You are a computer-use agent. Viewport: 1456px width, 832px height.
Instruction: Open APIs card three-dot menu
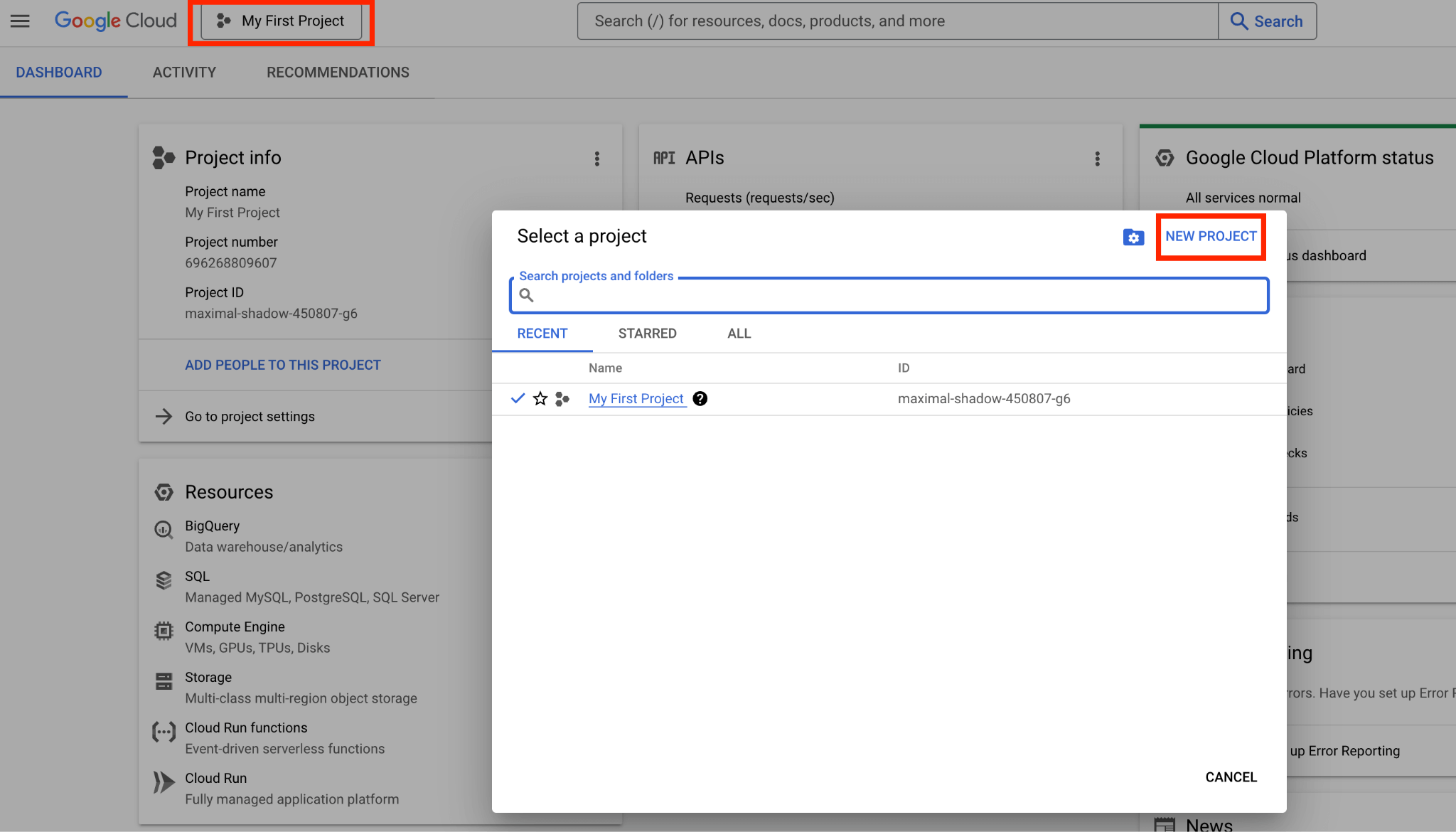[x=1098, y=159]
